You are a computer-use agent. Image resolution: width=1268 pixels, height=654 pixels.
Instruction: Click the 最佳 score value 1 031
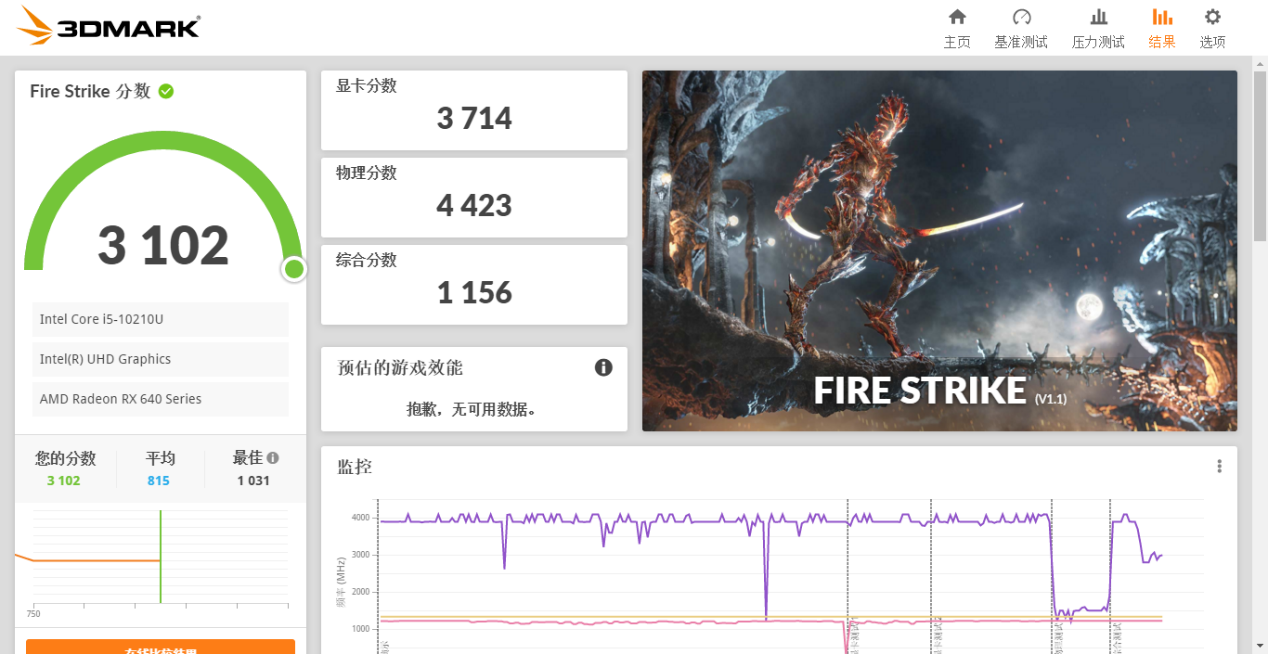[x=253, y=481]
